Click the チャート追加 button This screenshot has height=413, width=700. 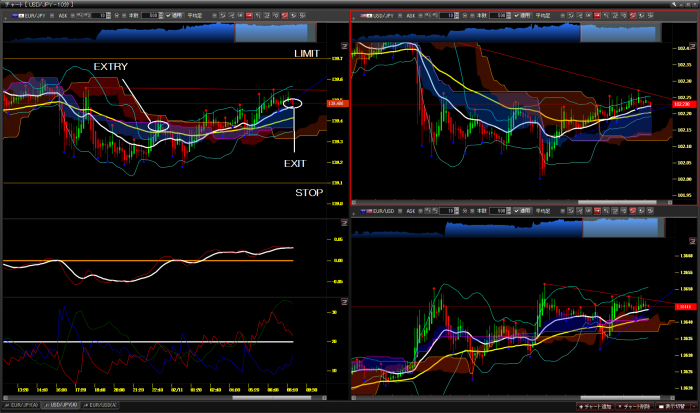pyautogui.click(x=595, y=406)
